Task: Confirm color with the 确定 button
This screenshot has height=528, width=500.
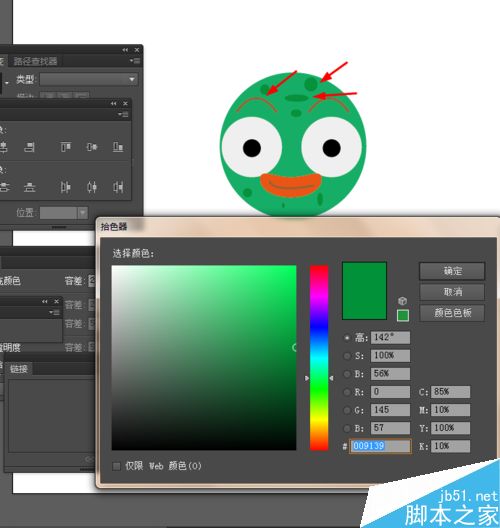Action: coord(452,271)
